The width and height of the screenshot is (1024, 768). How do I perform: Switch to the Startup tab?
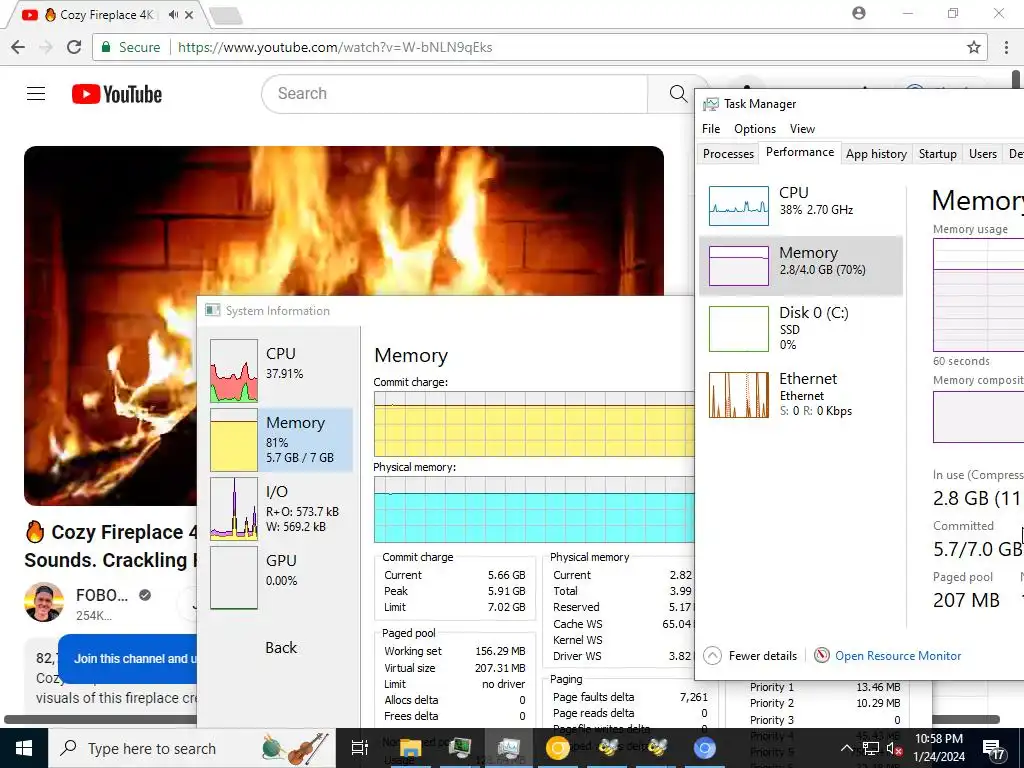click(x=937, y=153)
